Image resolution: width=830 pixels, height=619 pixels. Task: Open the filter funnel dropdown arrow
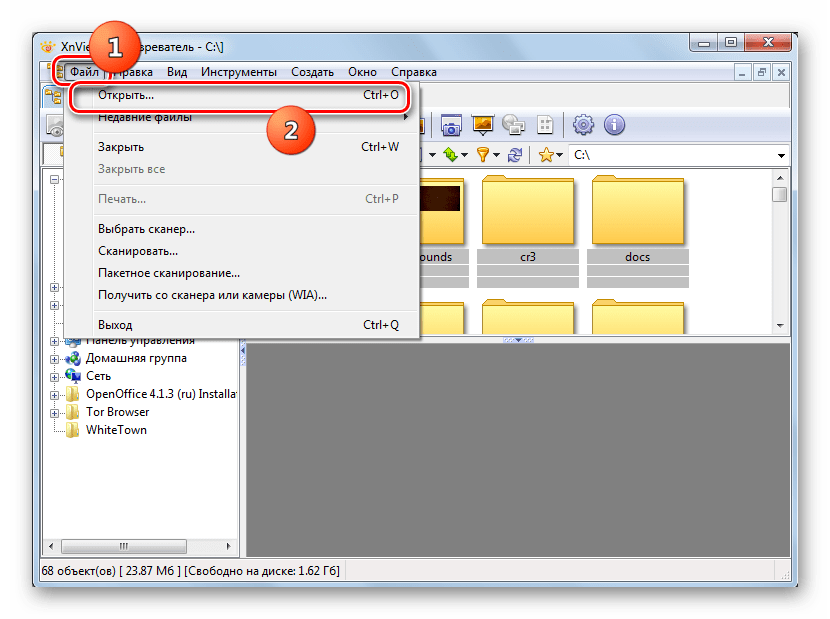coord(496,155)
